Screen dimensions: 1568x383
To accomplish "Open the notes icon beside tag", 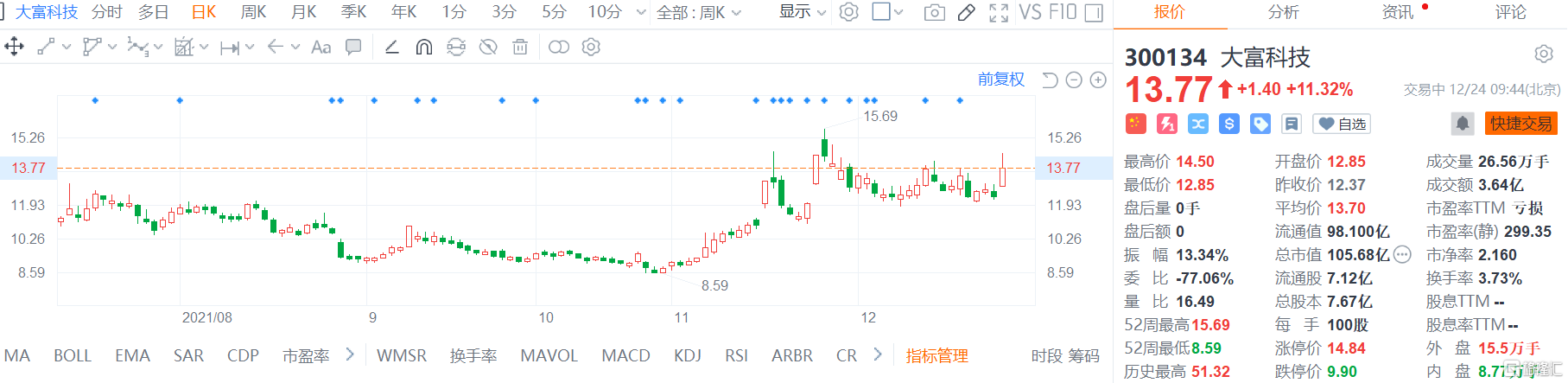I will coord(1292,124).
